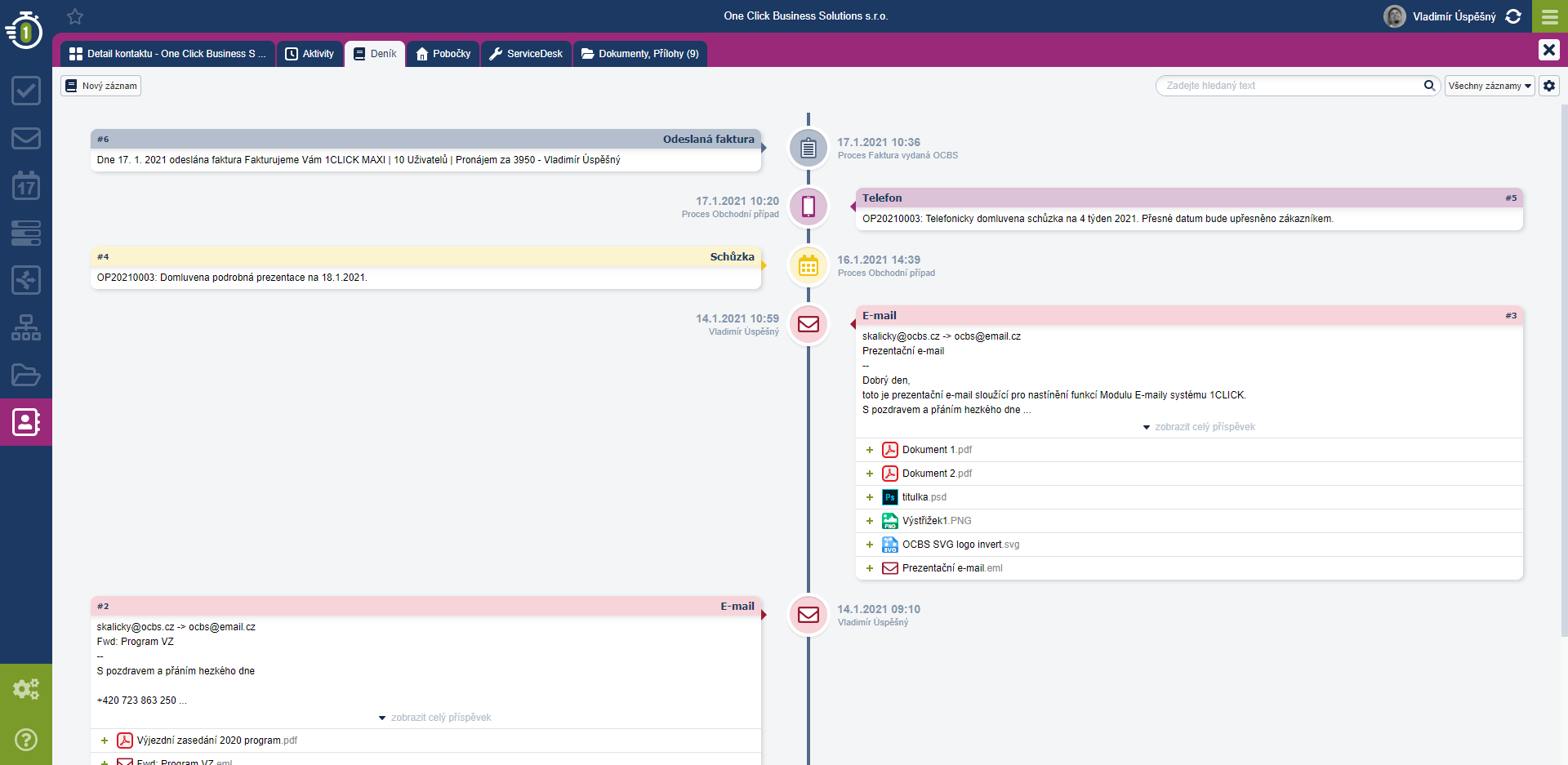
Task: Click the 16.1.2021 14:39 timestamp
Action: click(x=879, y=260)
